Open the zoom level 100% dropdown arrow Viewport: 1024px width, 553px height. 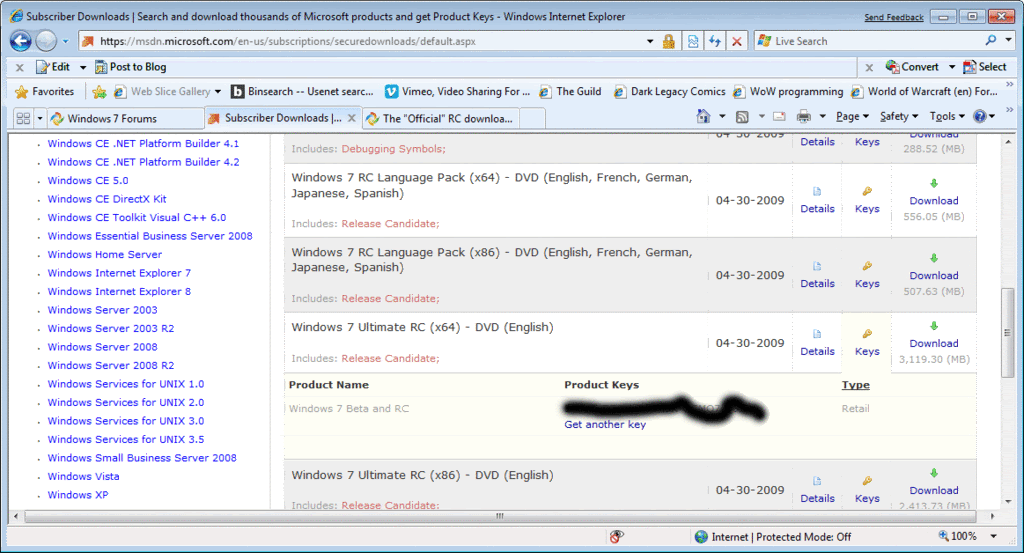click(x=994, y=537)
